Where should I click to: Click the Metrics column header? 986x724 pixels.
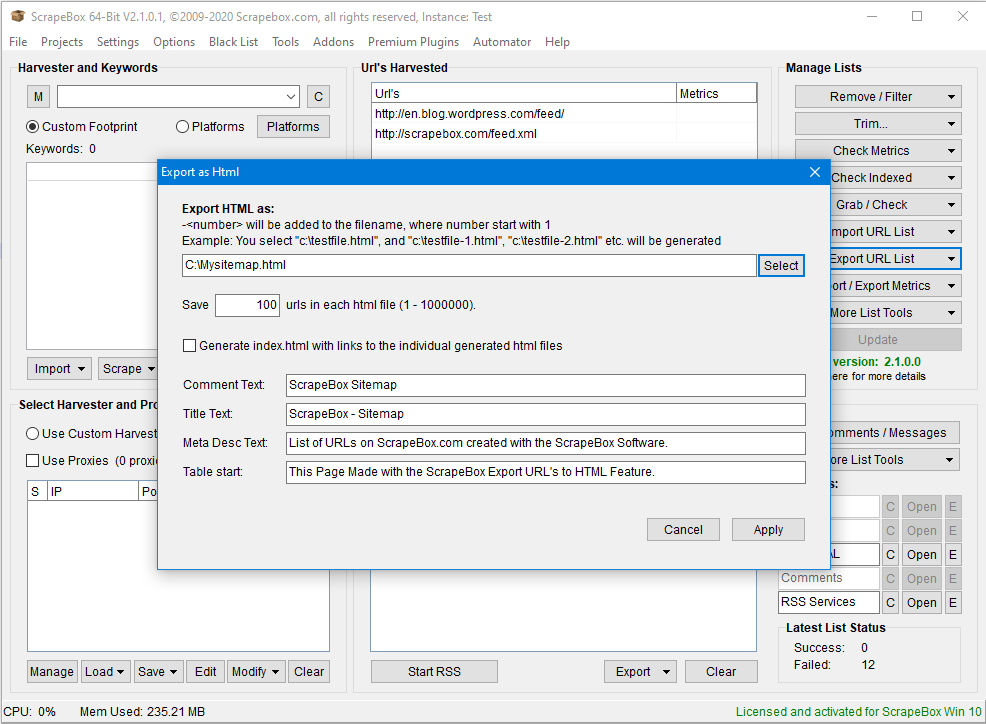(x=716, y=93)
